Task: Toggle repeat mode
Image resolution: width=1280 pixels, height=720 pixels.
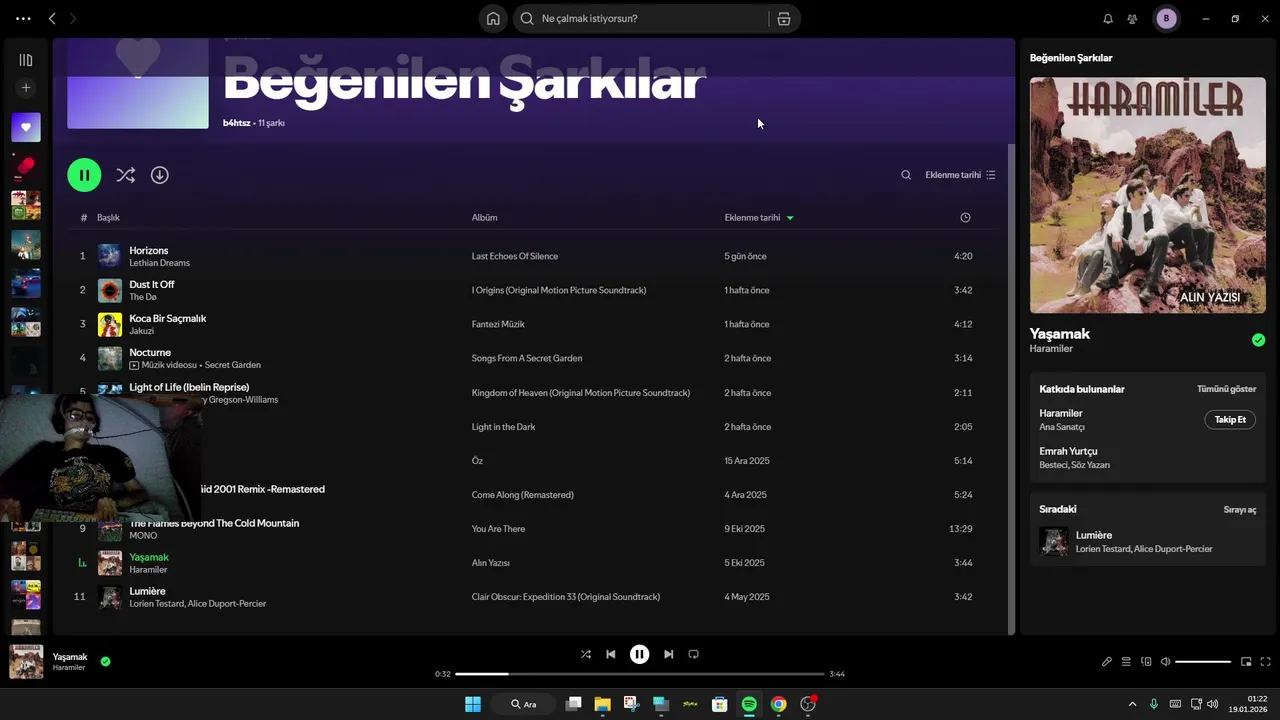Action: [x=694, y=654]
